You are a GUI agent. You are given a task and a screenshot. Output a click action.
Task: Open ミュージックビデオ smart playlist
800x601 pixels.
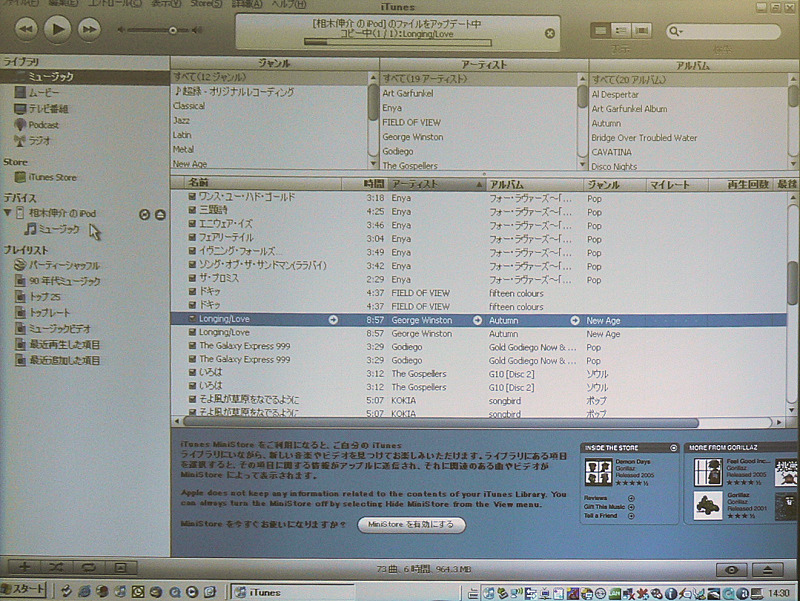tap(60, 329)
